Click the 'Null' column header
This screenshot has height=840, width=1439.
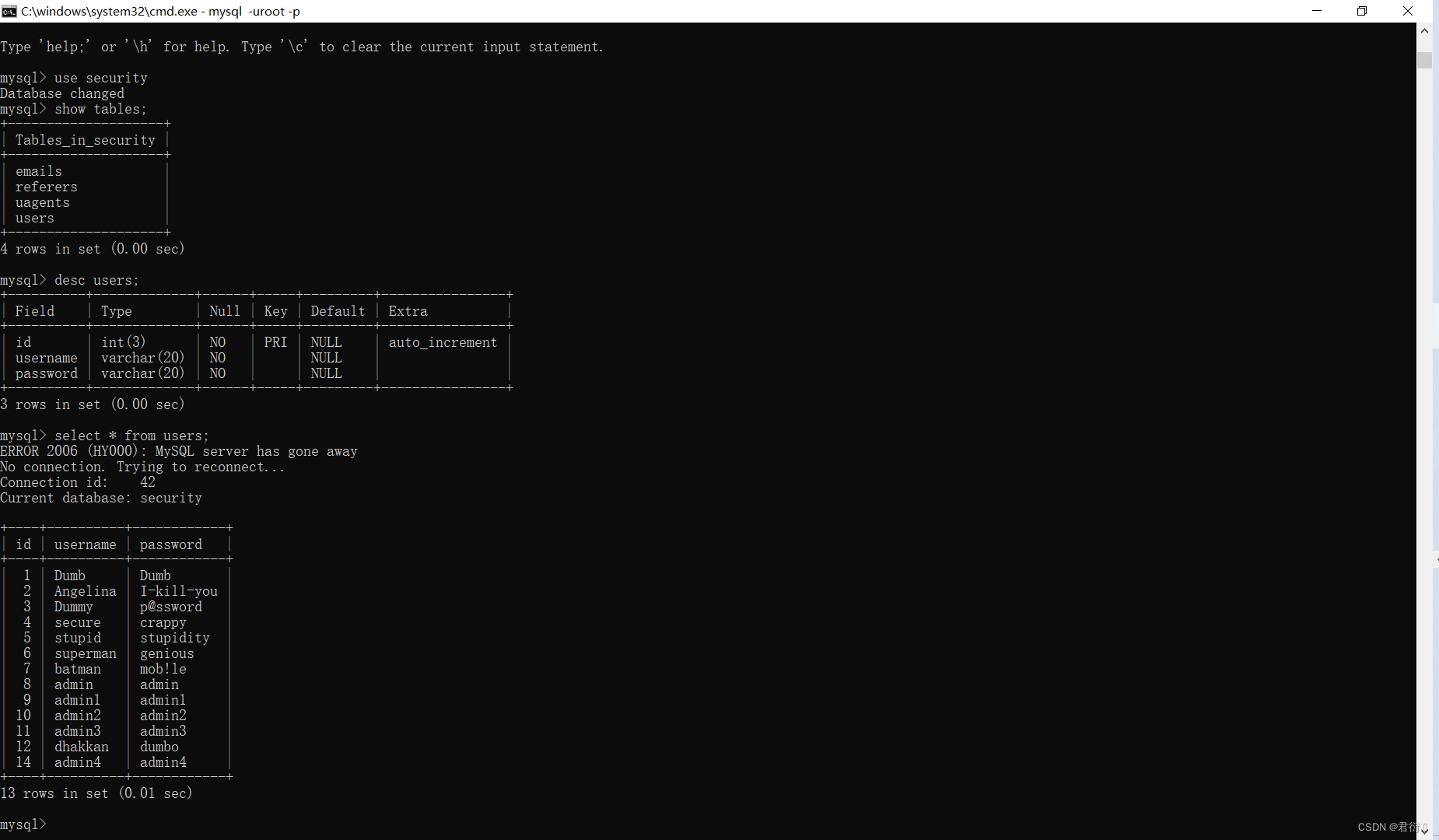point(225,311)
